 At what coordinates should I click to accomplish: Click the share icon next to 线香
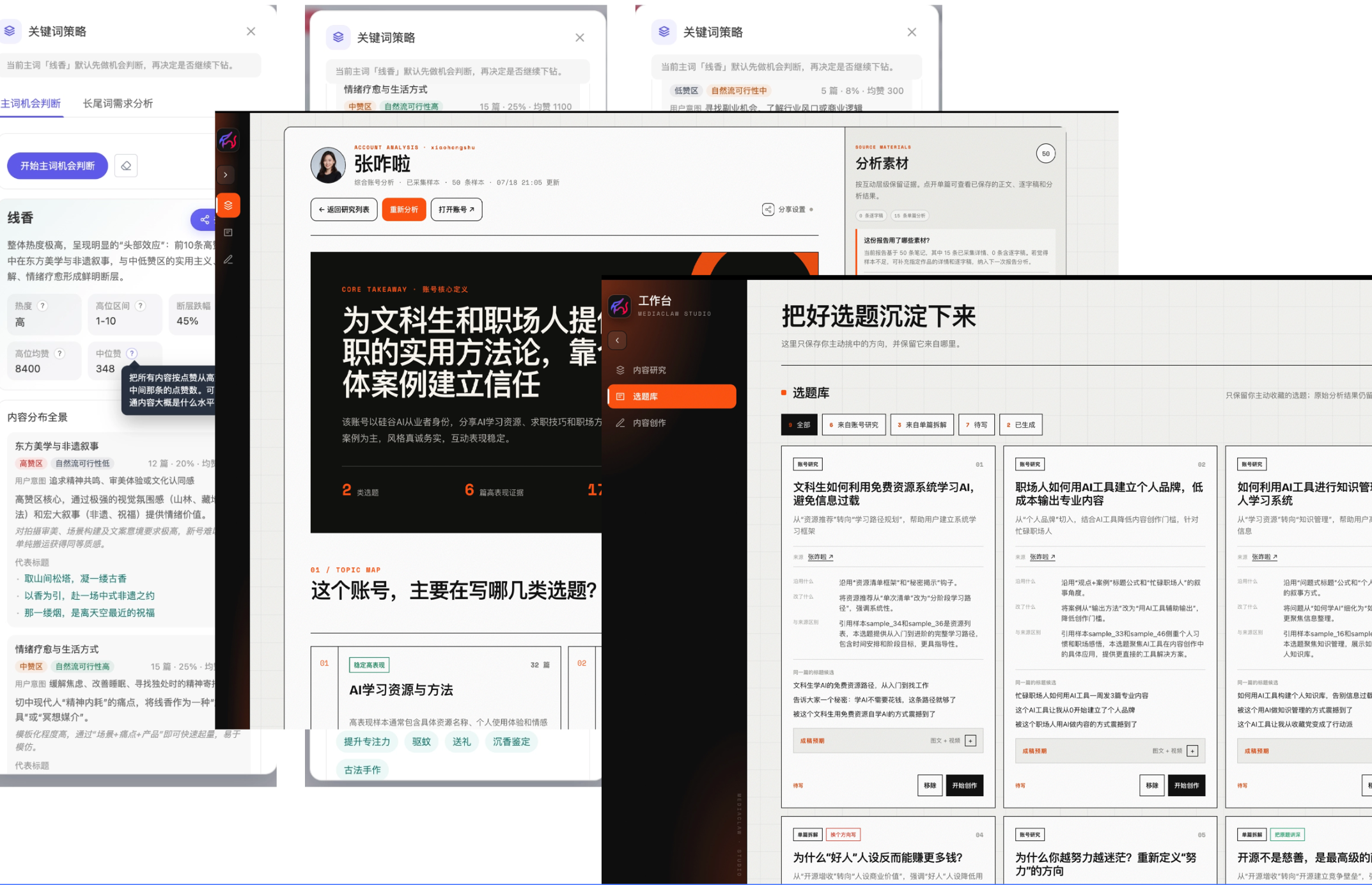(x=204, y=219)
